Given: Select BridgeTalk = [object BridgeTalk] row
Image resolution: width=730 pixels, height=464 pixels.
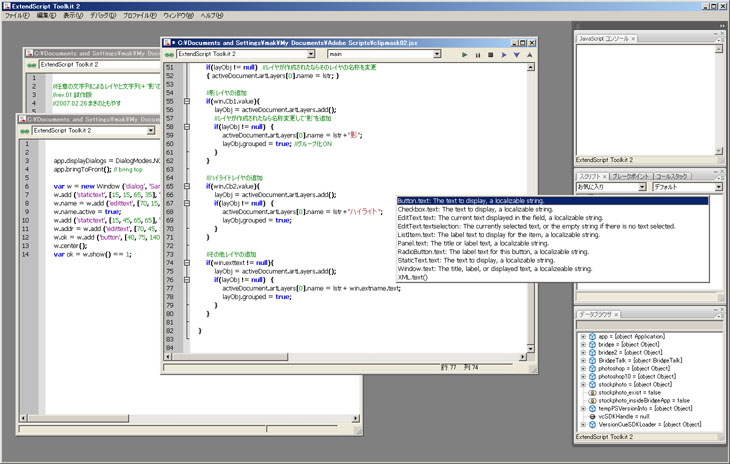Looking at the screenshot, I should pos(640,361).
